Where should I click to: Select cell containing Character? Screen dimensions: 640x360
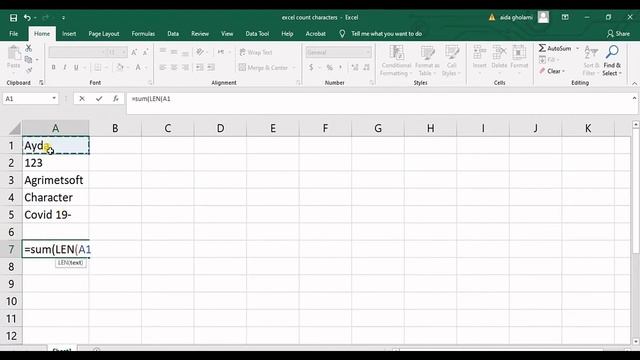(x=56, y=198)
